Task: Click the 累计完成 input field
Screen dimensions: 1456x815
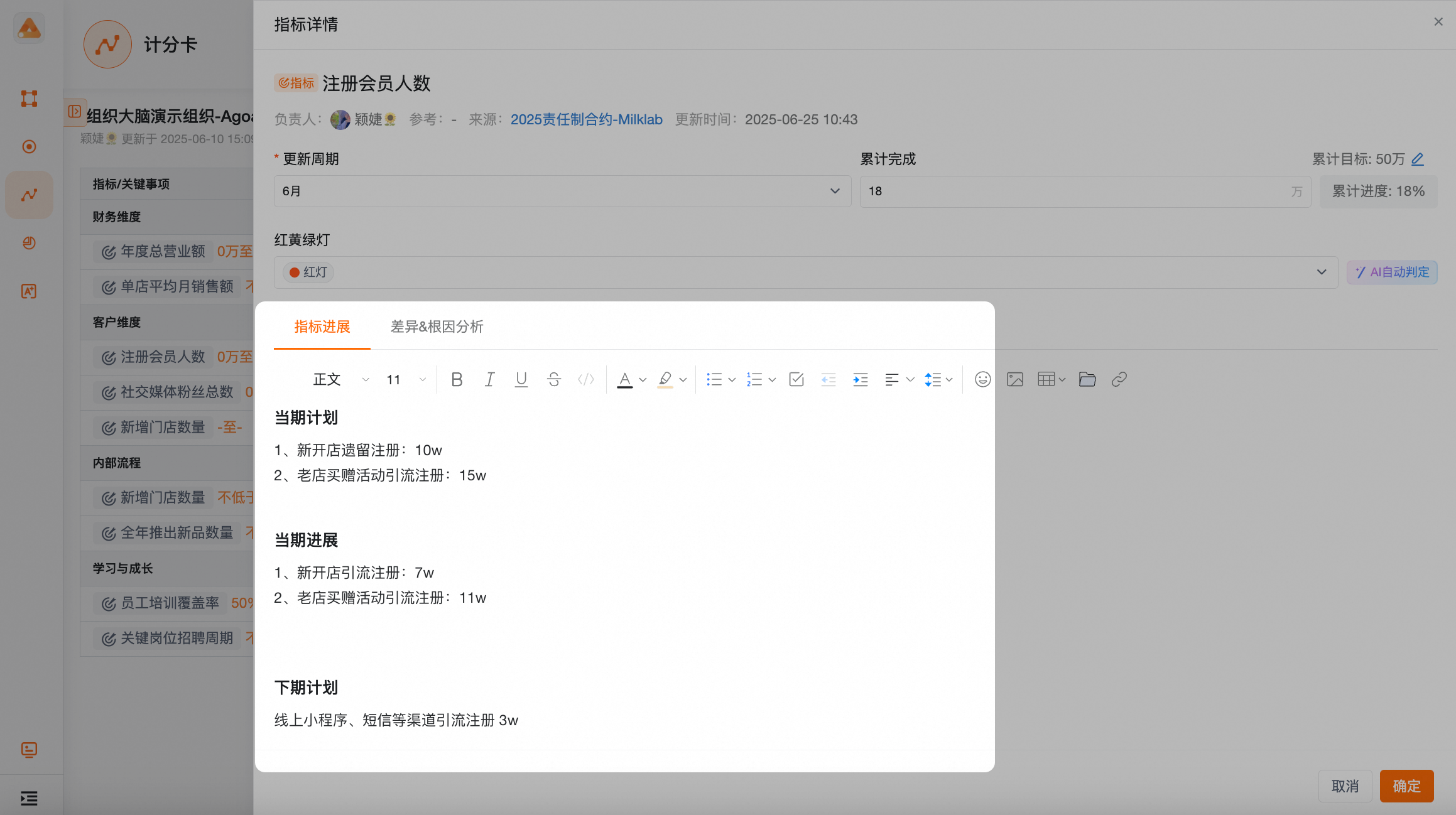Action: click(1085, 191)
